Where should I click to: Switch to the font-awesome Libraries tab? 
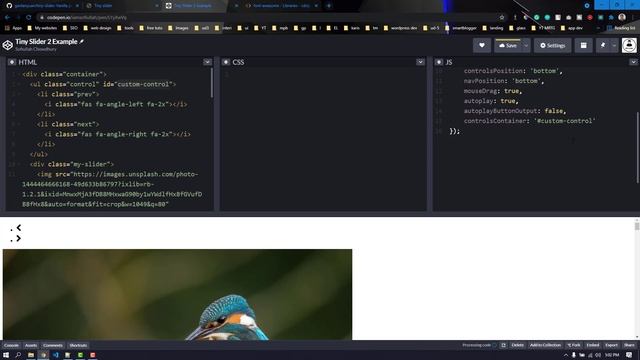[281, 6]
